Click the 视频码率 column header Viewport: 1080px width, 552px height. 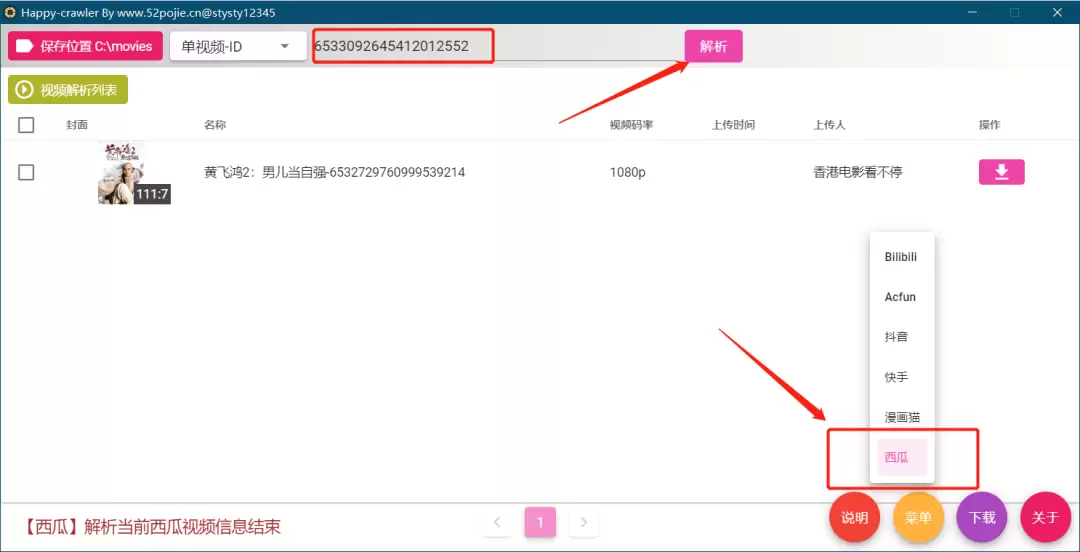pyautogui.click(x=631, y=125)
